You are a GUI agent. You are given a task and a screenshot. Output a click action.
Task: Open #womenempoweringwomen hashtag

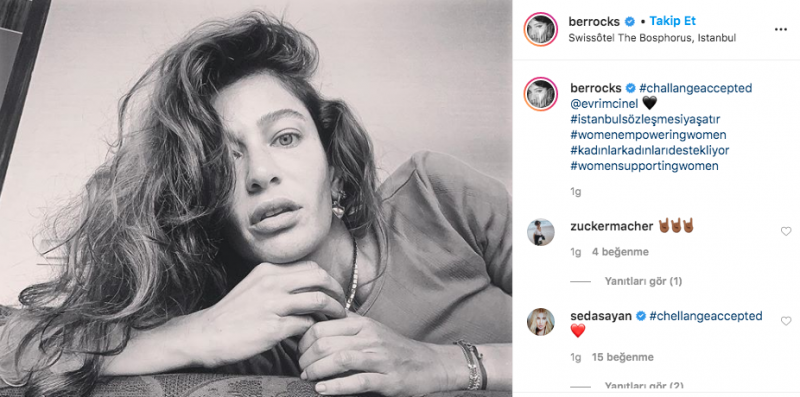(648, 135)
